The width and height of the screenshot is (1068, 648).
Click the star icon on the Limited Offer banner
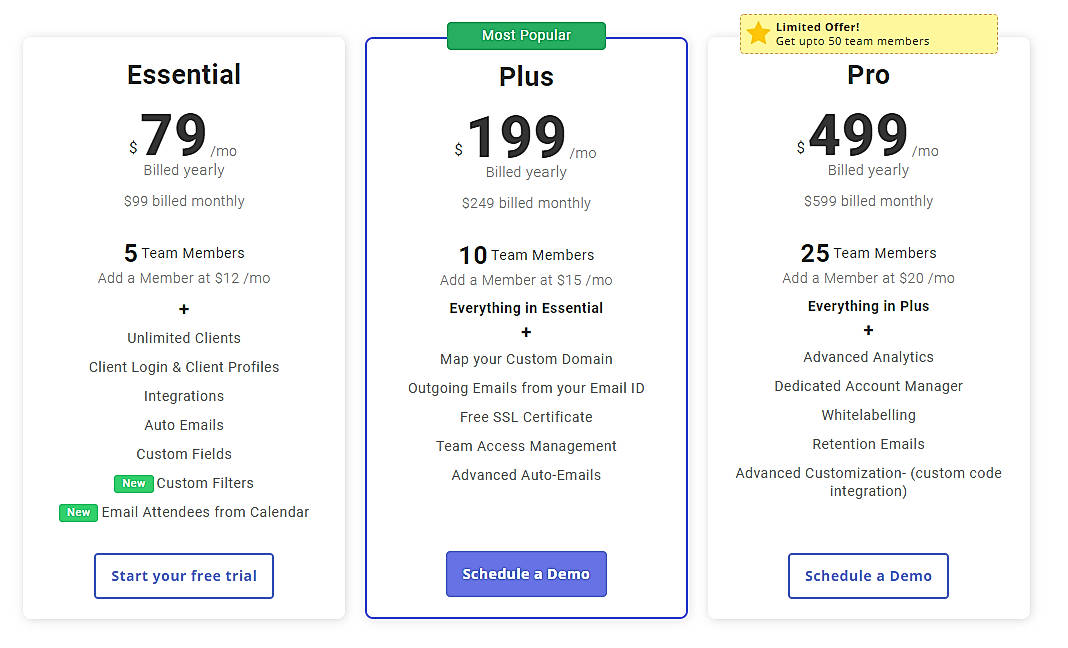[757, 33]
